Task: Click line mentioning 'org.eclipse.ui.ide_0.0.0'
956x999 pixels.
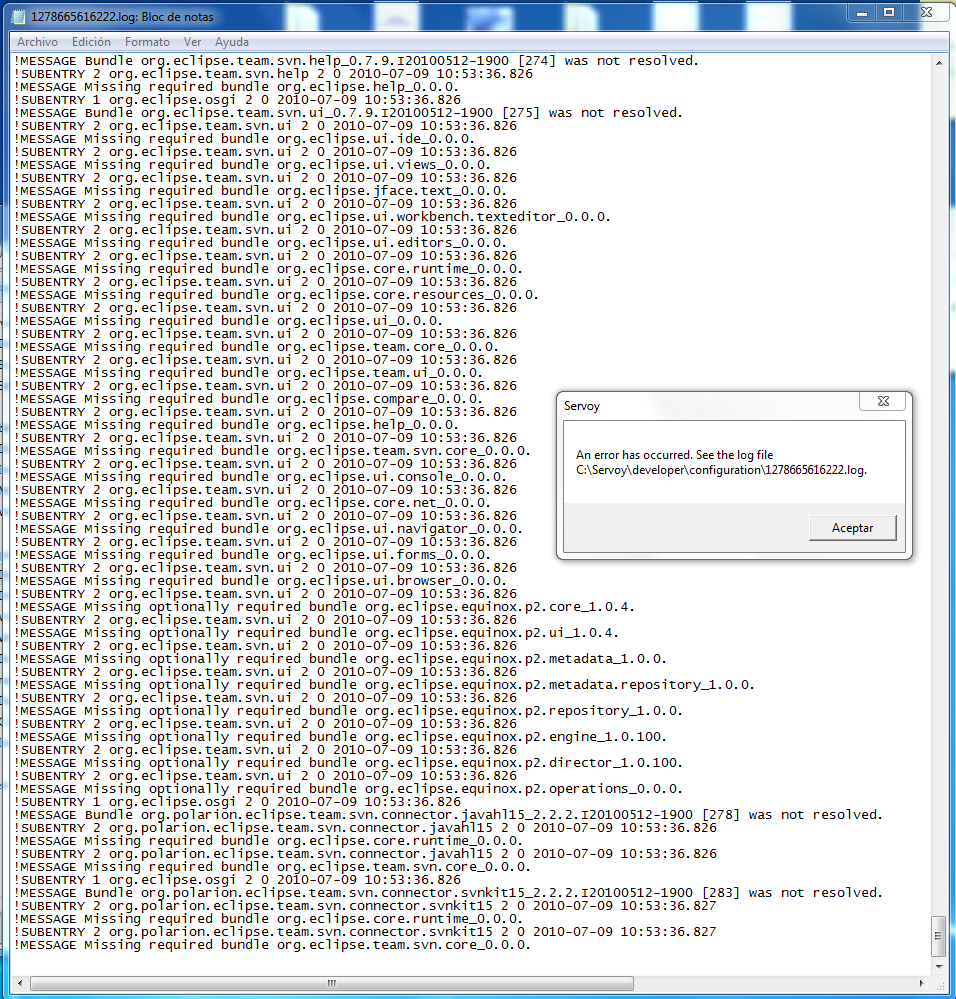Action: 244,139
